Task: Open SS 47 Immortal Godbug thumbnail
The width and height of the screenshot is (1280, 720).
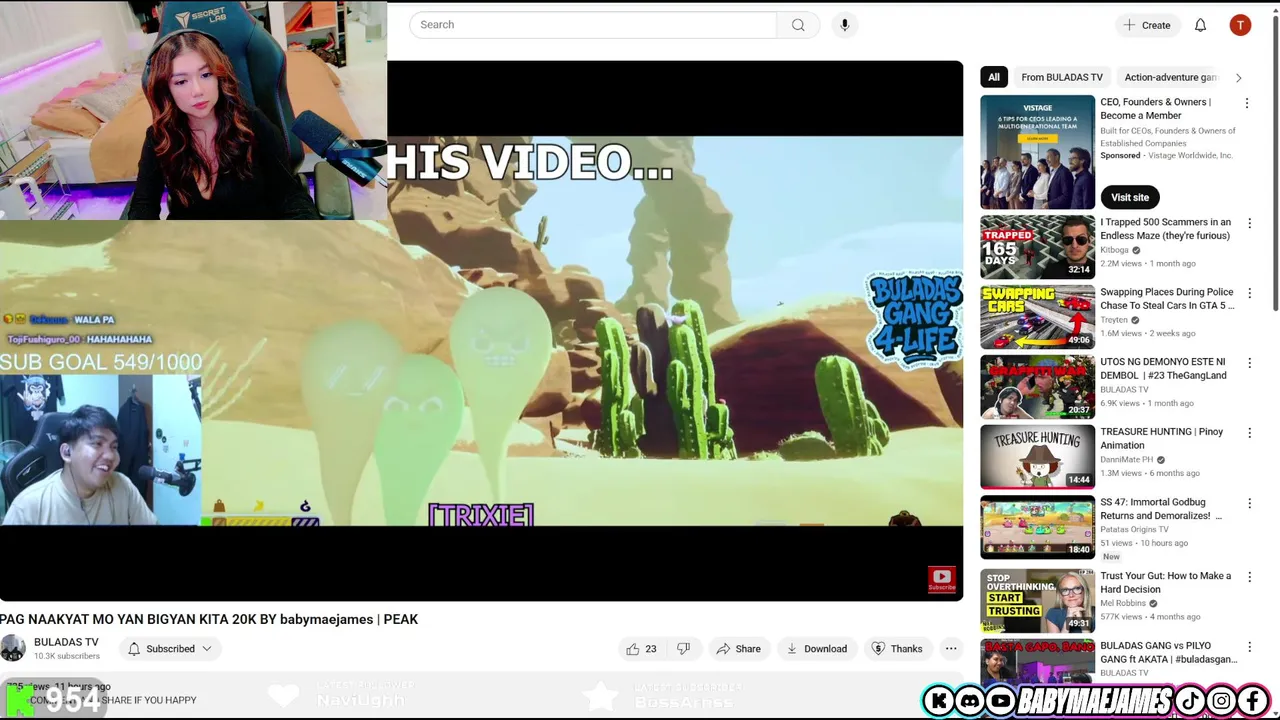Action: point(1038,527)
